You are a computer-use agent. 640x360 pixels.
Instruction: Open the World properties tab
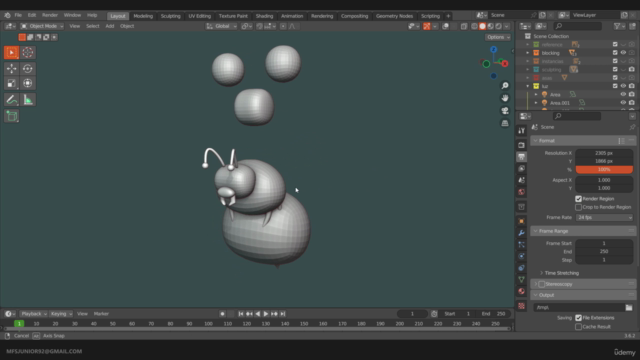[x=521, y=192]
